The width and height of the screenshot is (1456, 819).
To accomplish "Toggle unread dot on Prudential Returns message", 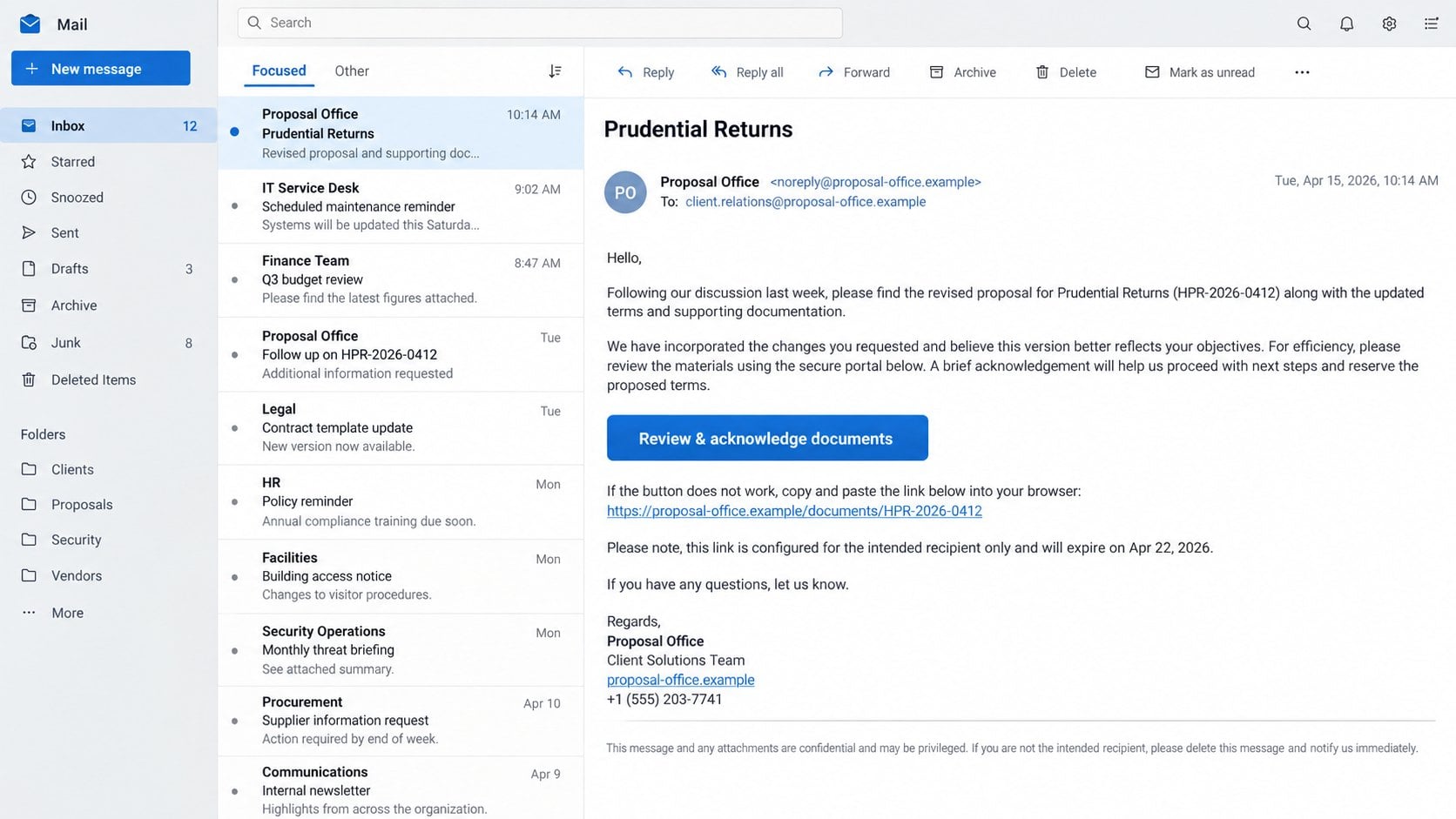I will [234, 132].
